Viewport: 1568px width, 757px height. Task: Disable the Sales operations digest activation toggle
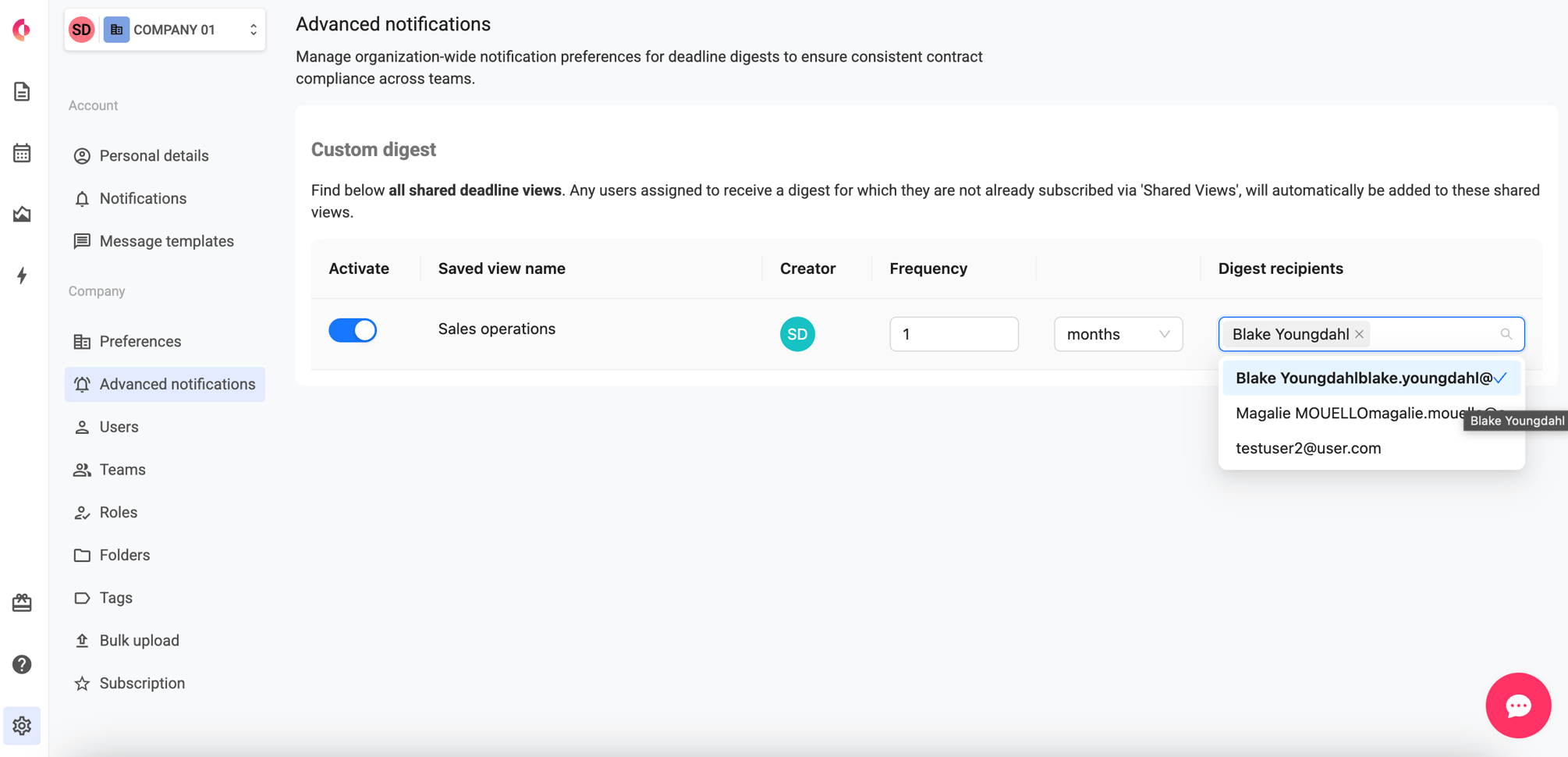coord(353,330)
